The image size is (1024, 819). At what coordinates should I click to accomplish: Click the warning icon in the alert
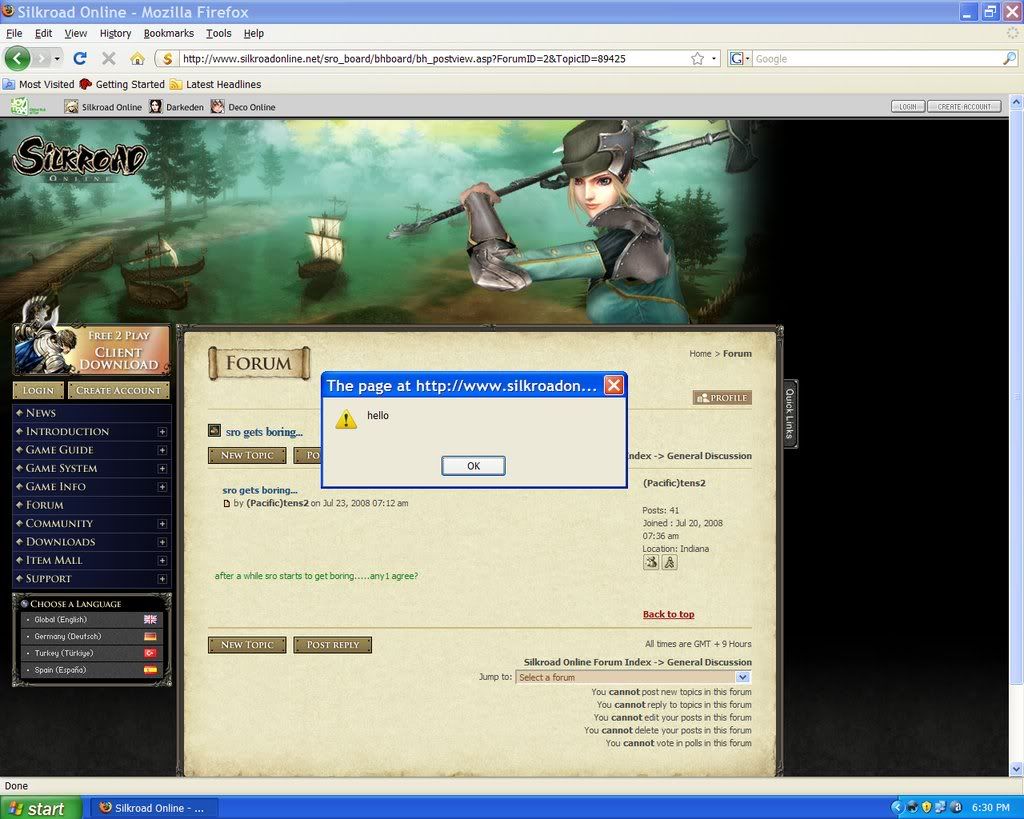(x=346, y=419)
